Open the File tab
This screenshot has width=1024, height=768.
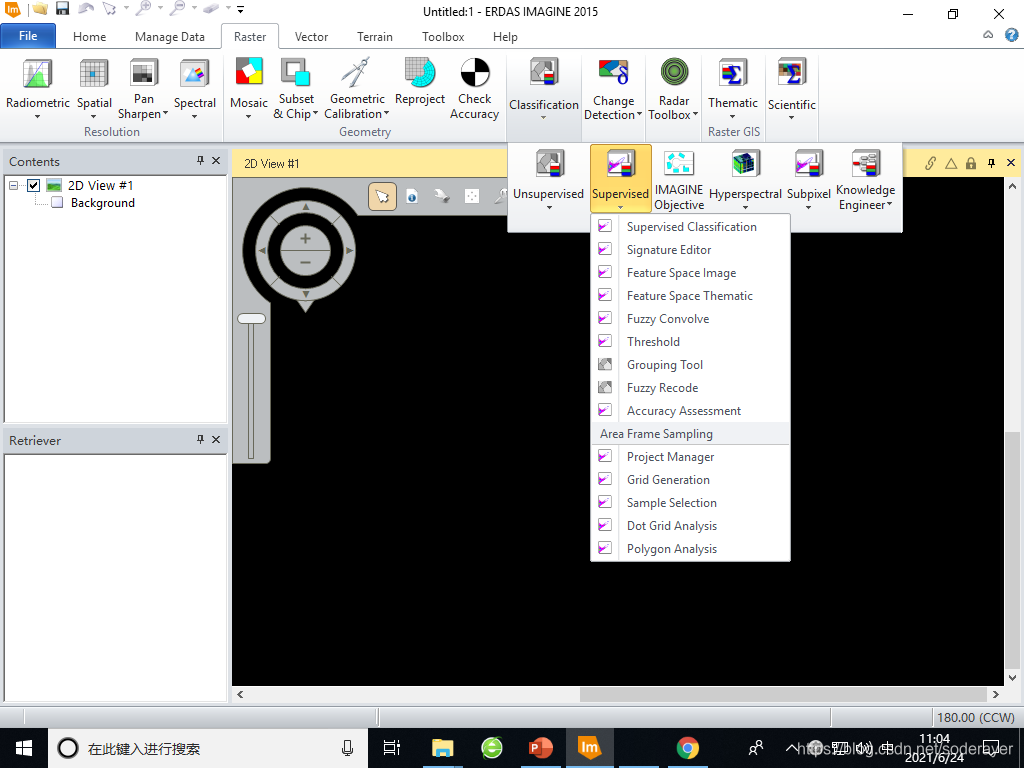tap(28, 36)
